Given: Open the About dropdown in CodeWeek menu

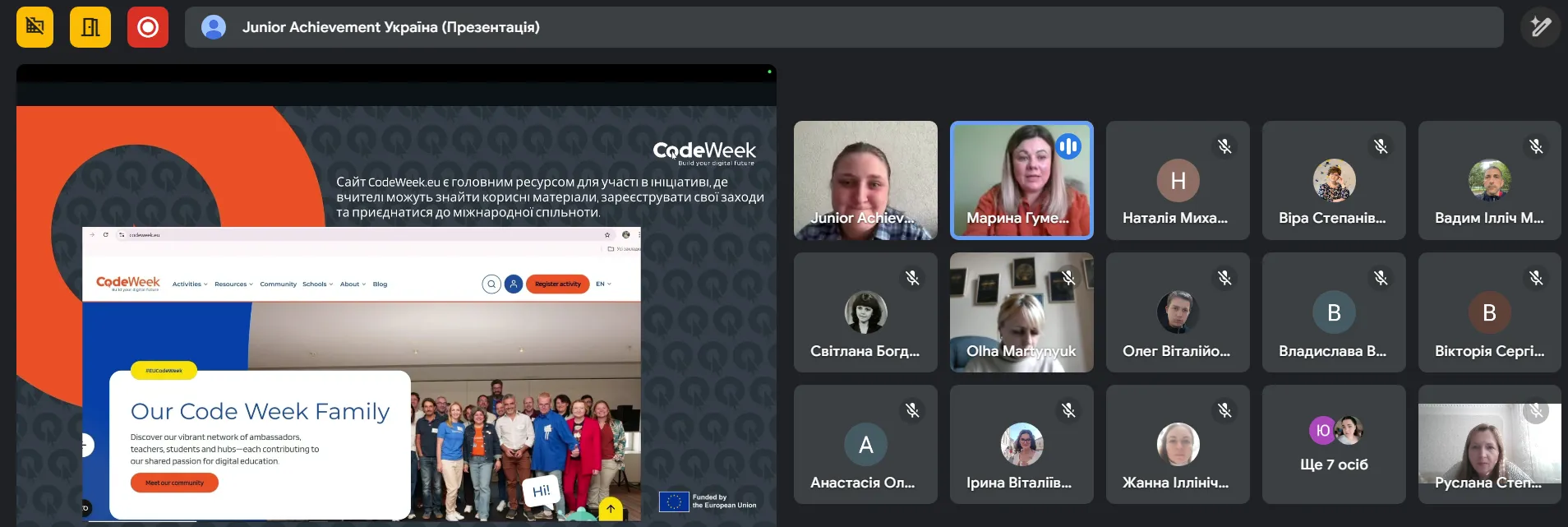Looking at the screenshot, I should click(353, 284).
